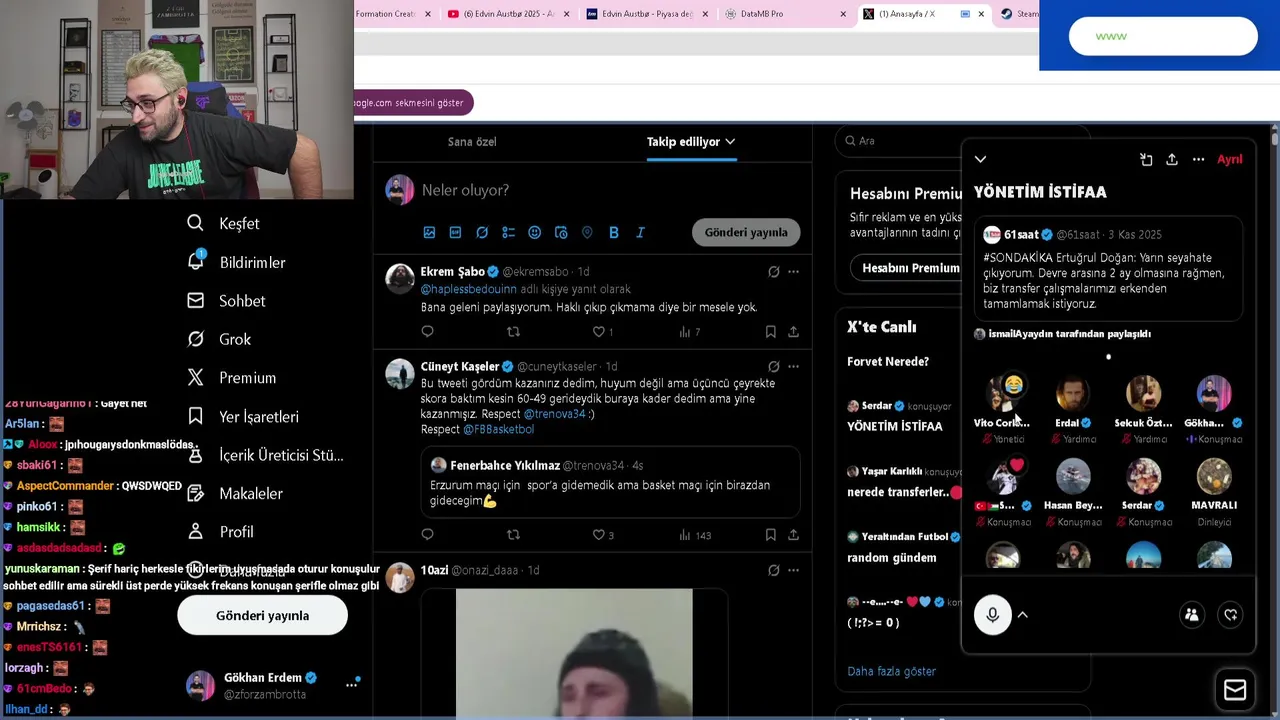
Task: Expand microphone options caret
Action: (x=1023, y=615)
